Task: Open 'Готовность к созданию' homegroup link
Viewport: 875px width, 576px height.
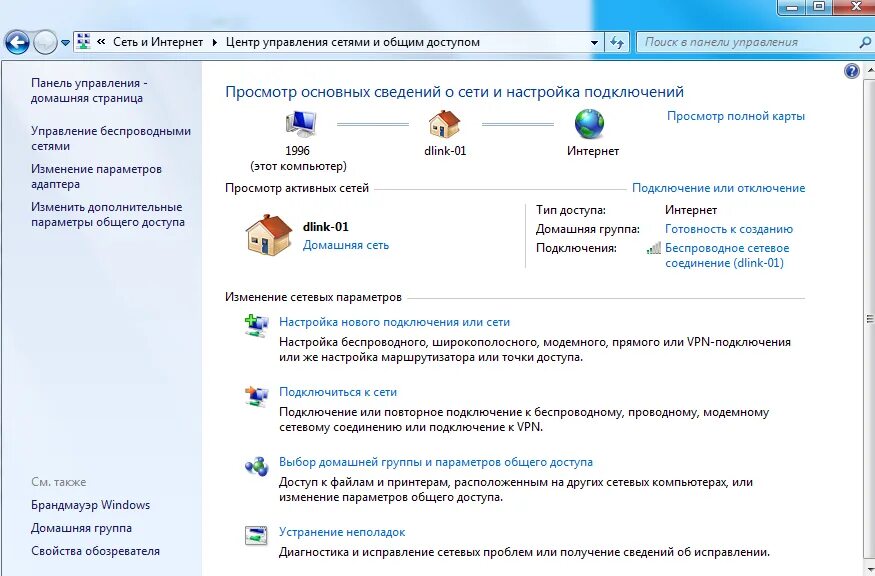Action: point(729,229)
